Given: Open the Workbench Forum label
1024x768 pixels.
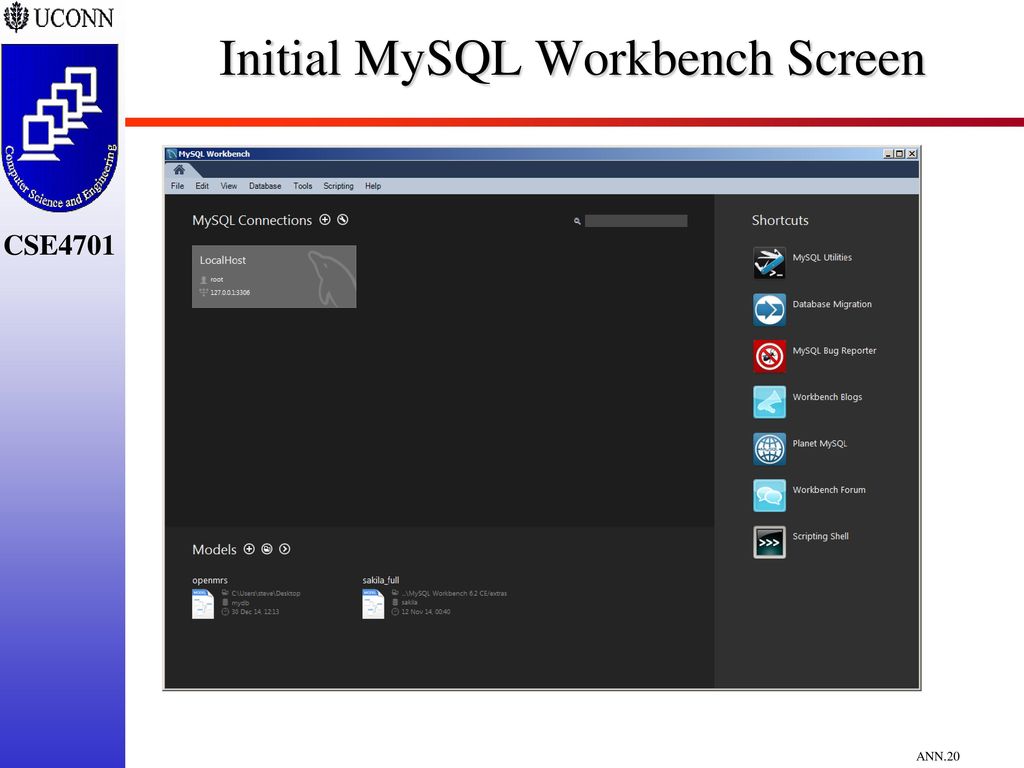Looking at the screenshot, I should tap(829, 490).
